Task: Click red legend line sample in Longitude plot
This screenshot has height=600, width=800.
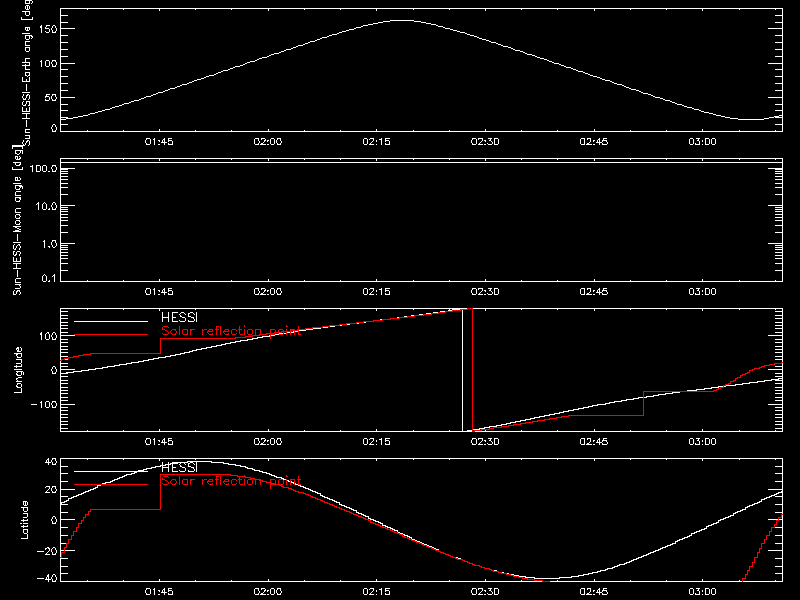Action: tap(111, 335)
